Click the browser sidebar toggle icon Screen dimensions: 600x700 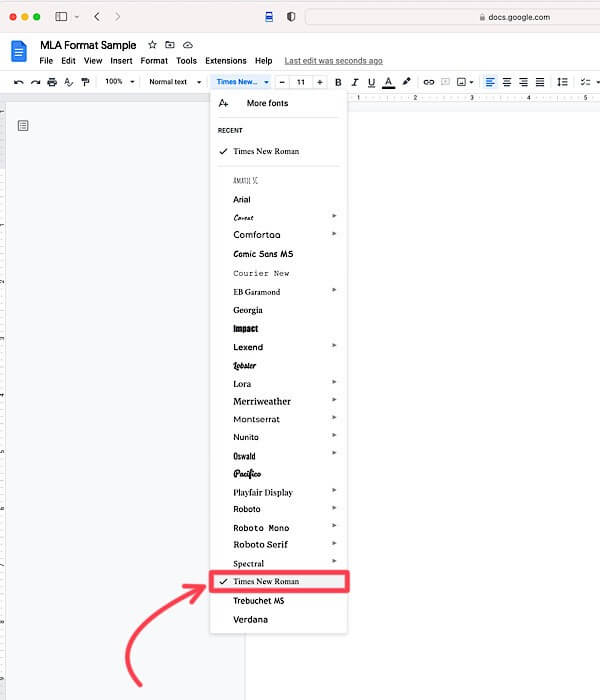(61, 17)
